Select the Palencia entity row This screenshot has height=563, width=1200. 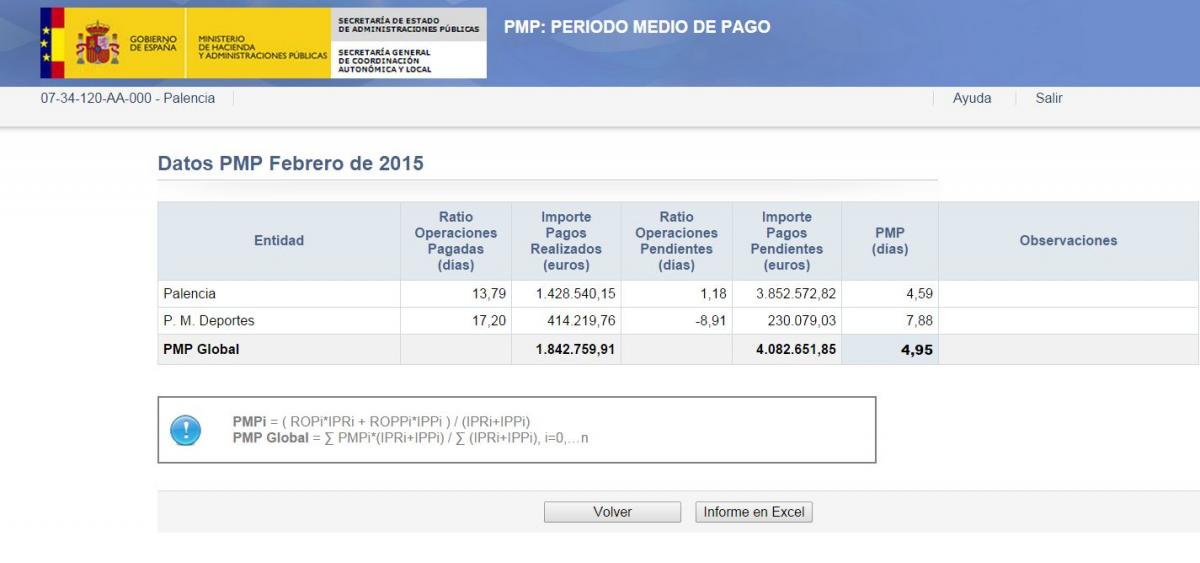click(190, 294)
